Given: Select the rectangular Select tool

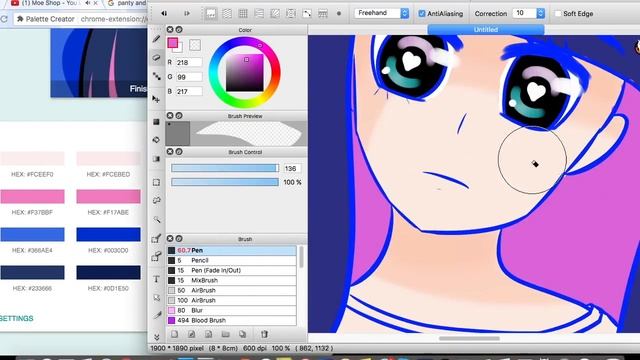Looking at the screenshot, I should click(156, 182).
